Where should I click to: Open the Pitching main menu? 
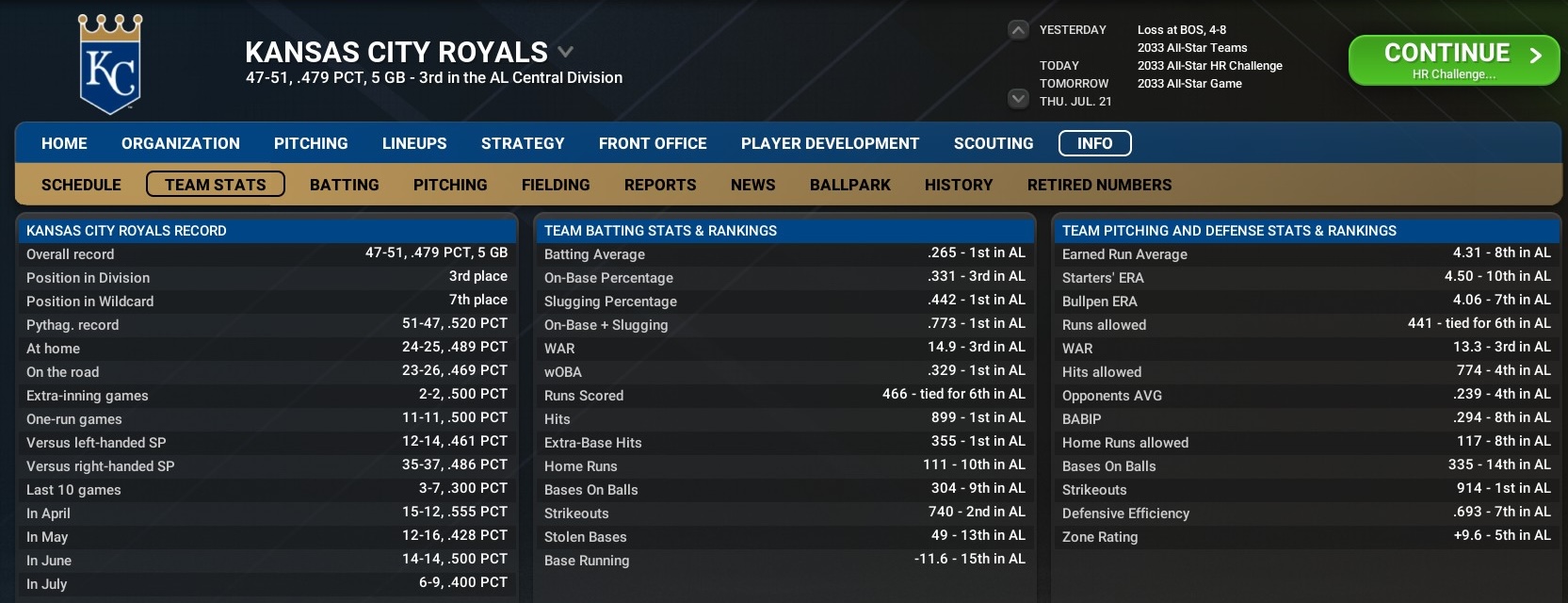[311, 143]
